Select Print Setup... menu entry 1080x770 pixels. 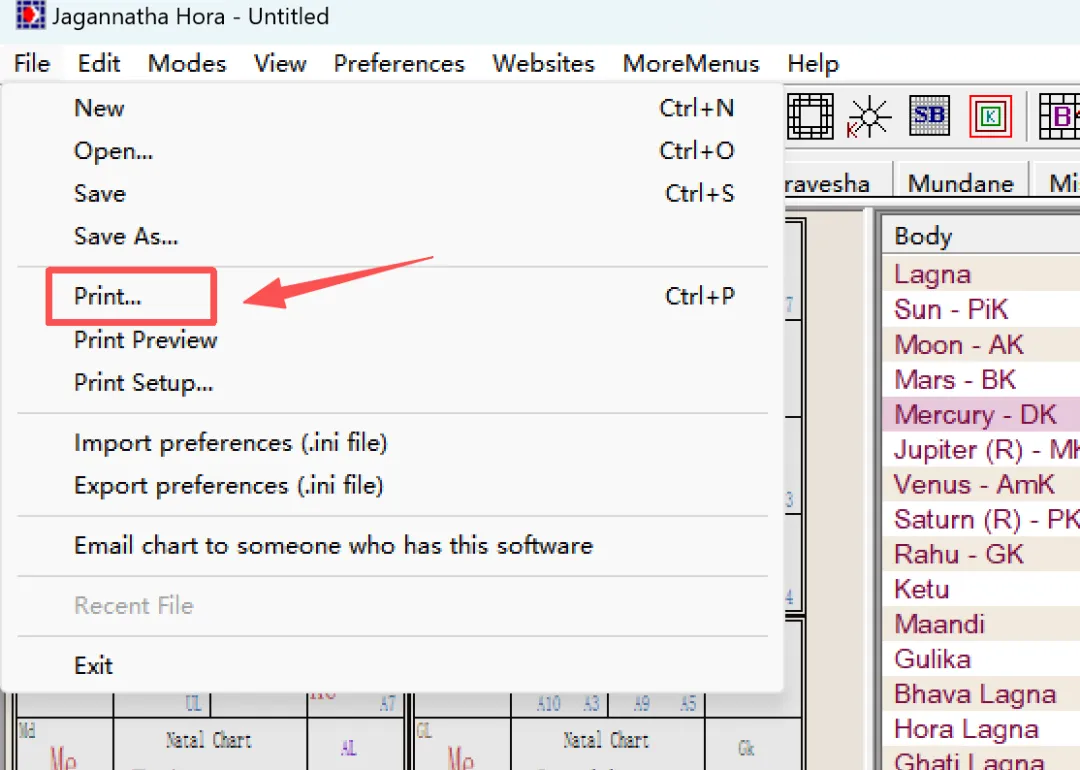[x=393, y=382]
